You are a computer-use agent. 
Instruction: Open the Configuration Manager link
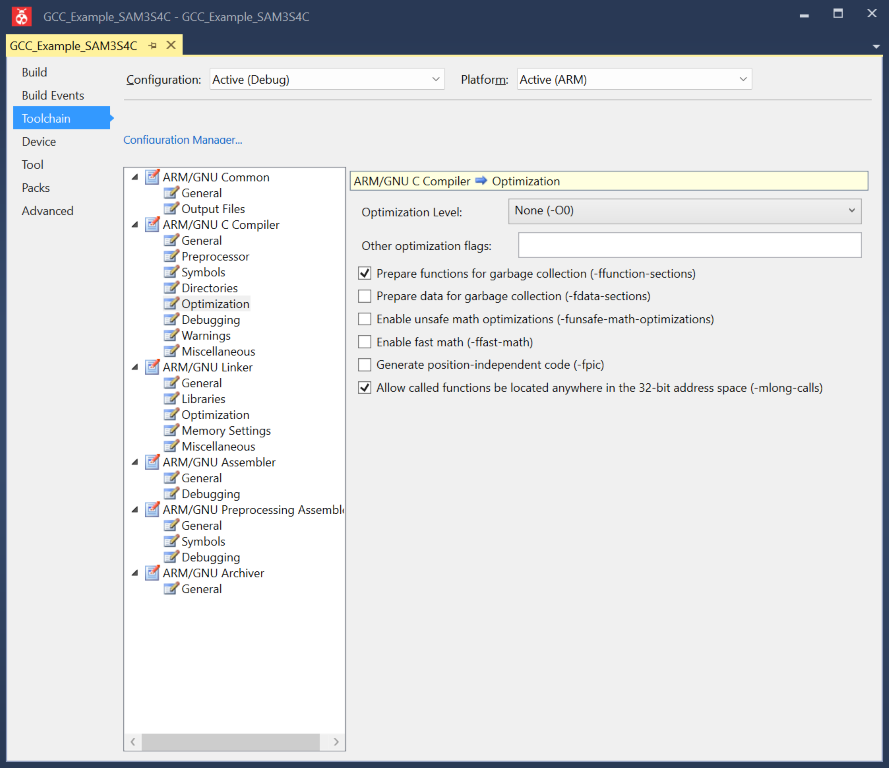click(x=182, y=140)
